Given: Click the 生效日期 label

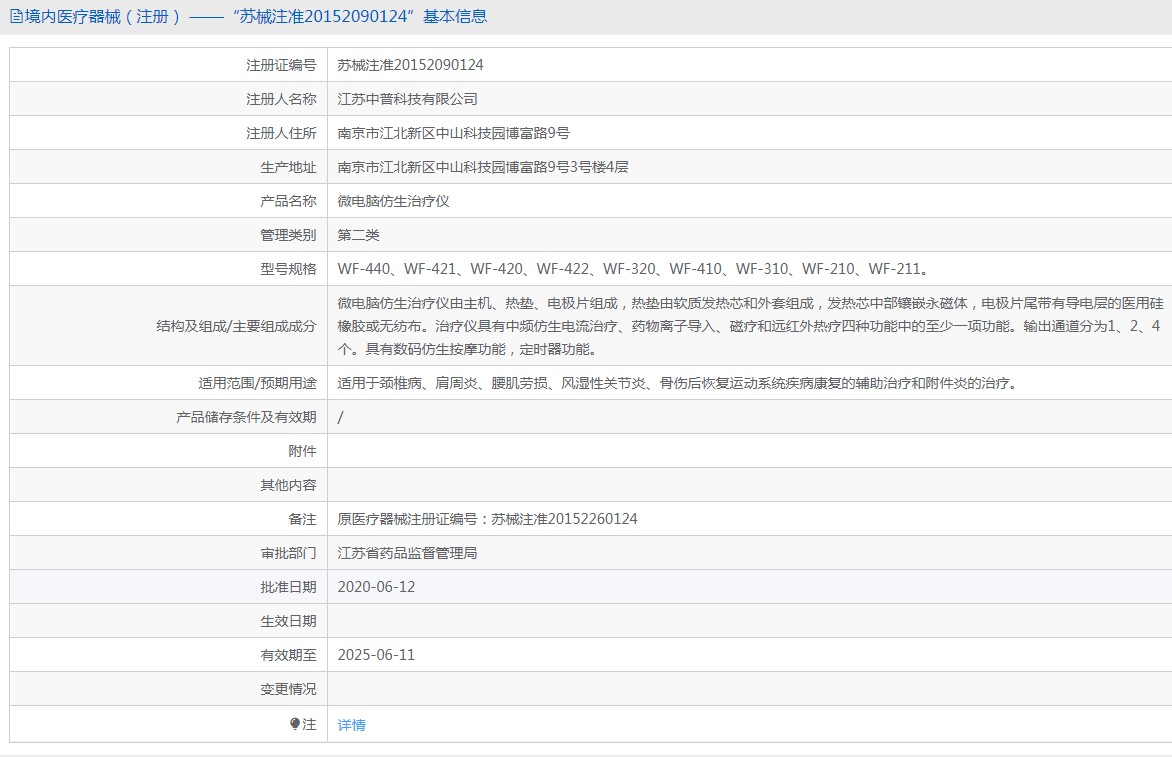Looking at the screenshot, I should (x=289, y=621).
